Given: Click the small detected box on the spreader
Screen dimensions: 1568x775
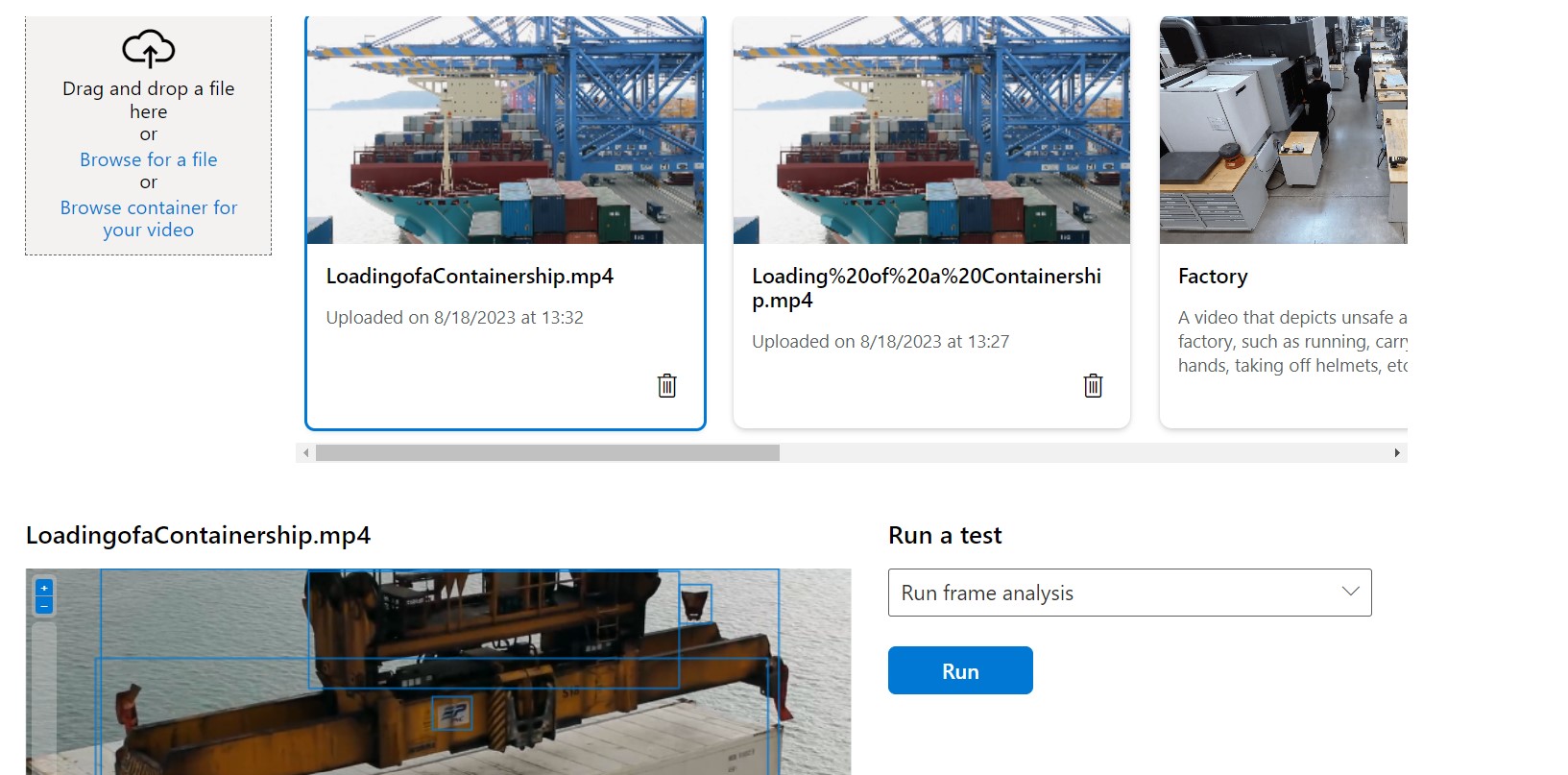Looking at the screenshot, I should coord(451,714).
